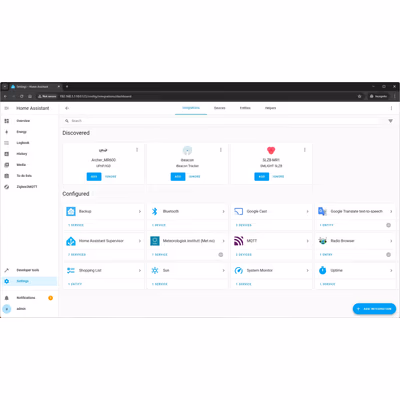400x400 pixels.
Task: Open the filter icon beside search
Action: click(x=390, y=121)
